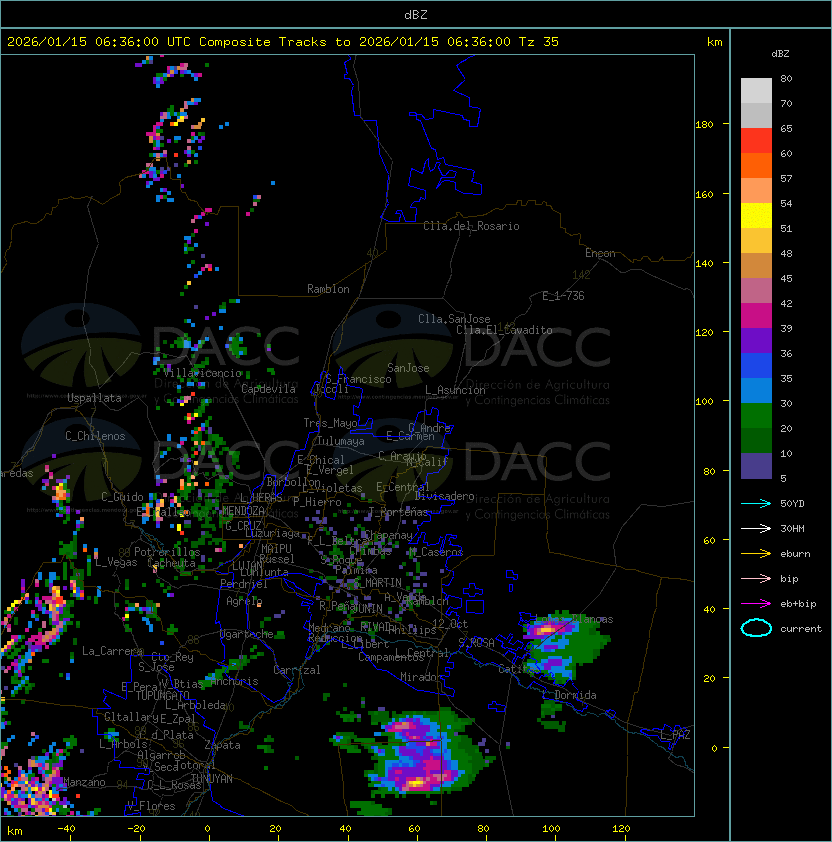Click the C_Chilenos map label
The image size is (832, 842).
pyautogui.click(x=95, y=436)
